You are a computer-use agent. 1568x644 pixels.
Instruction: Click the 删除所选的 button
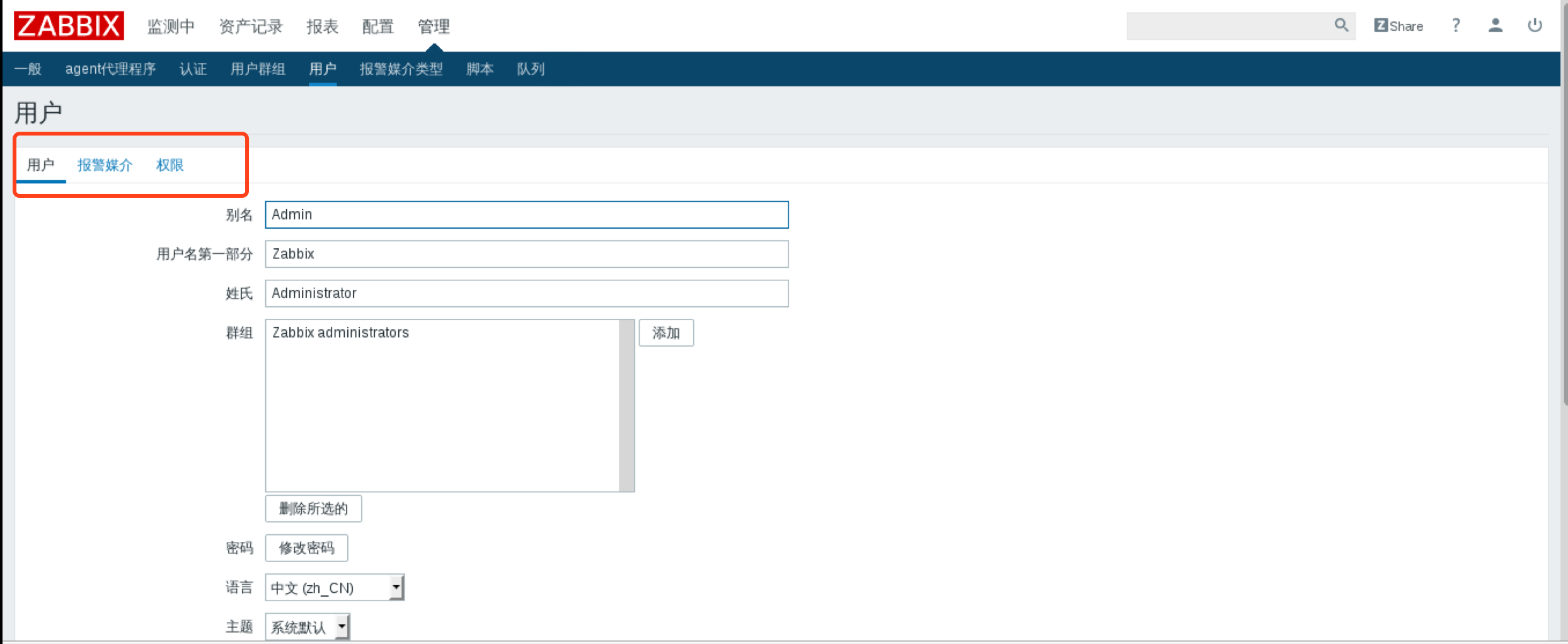(x=313, y=509)
